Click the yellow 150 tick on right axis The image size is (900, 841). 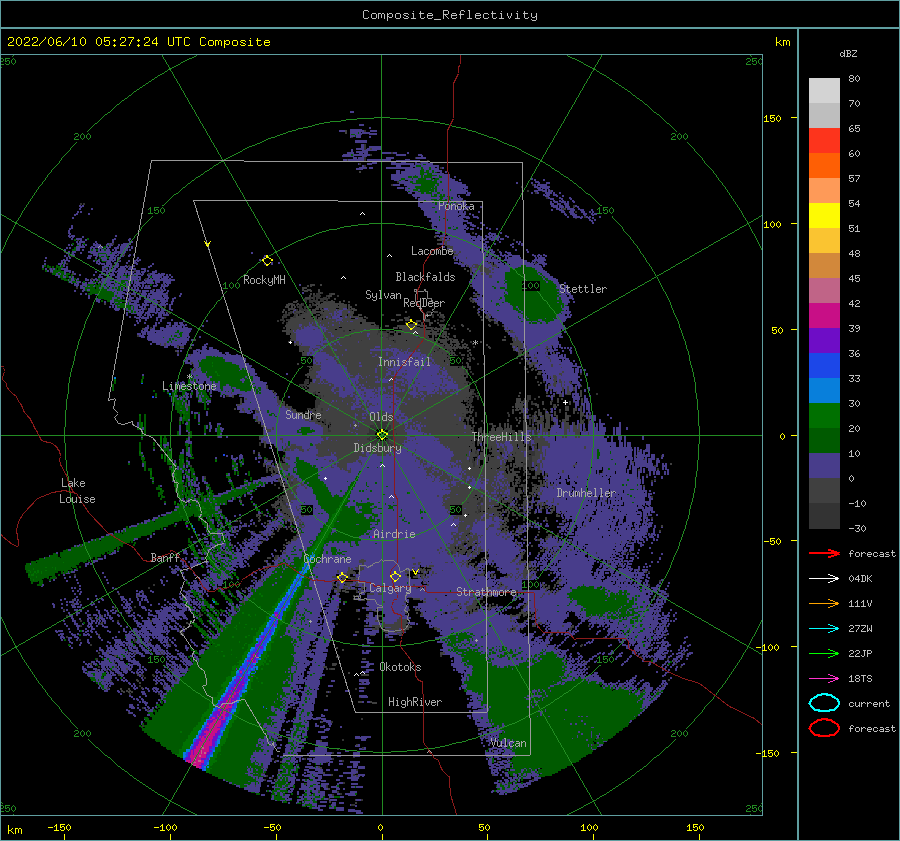(772, 118)
